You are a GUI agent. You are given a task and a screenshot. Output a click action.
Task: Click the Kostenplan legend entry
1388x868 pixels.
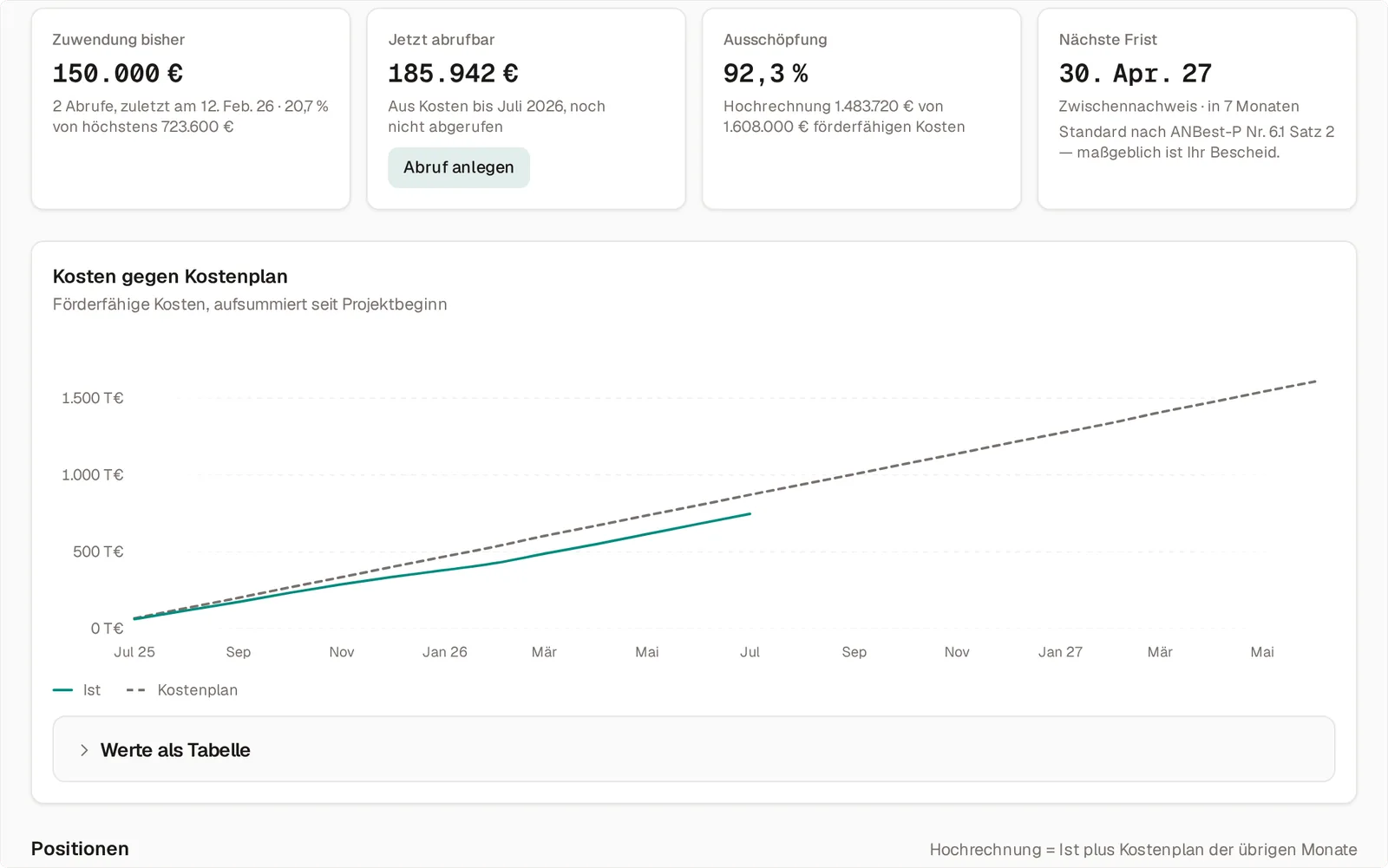182,690
